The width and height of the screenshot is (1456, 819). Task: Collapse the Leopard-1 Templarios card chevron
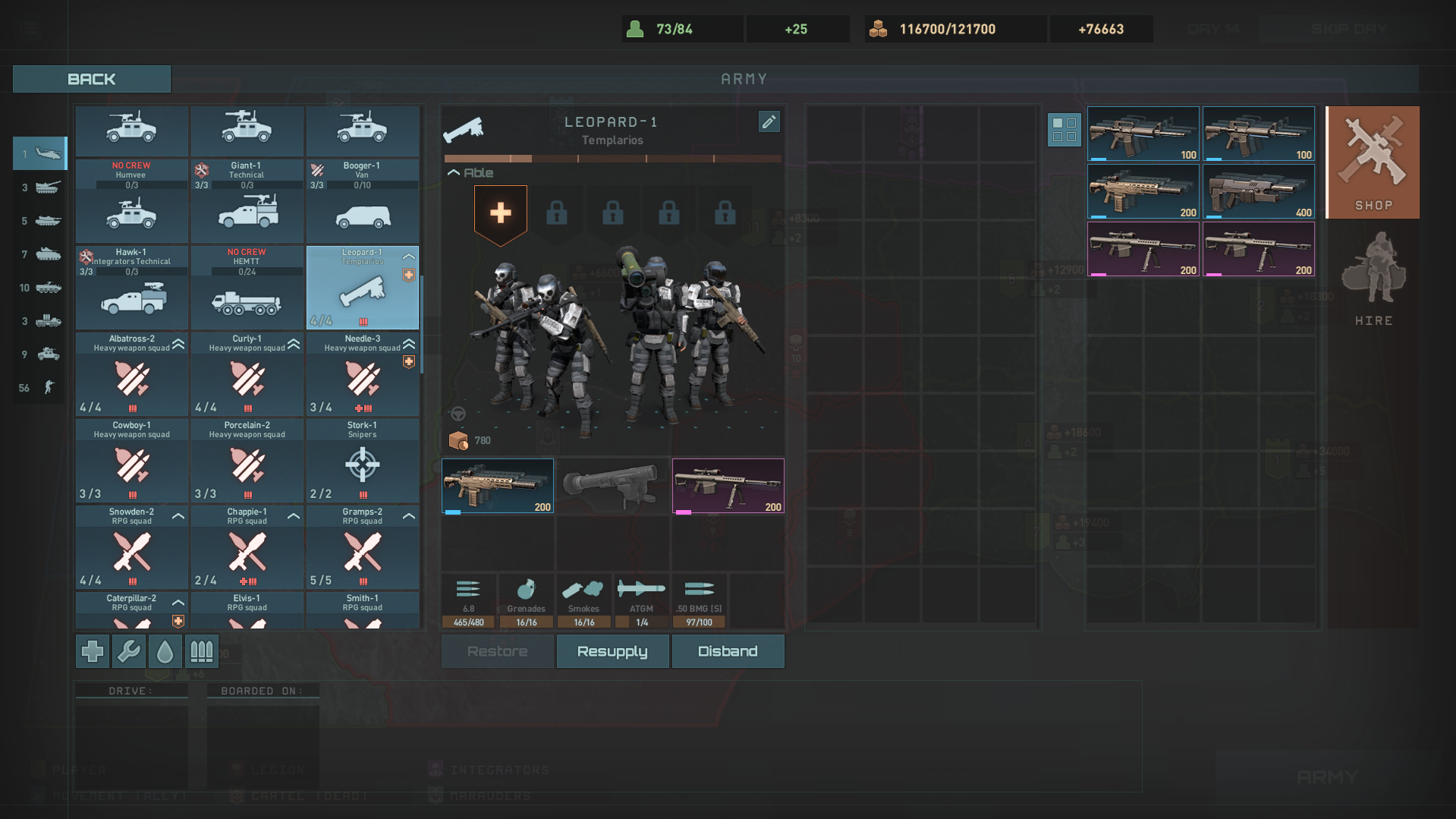408,256
